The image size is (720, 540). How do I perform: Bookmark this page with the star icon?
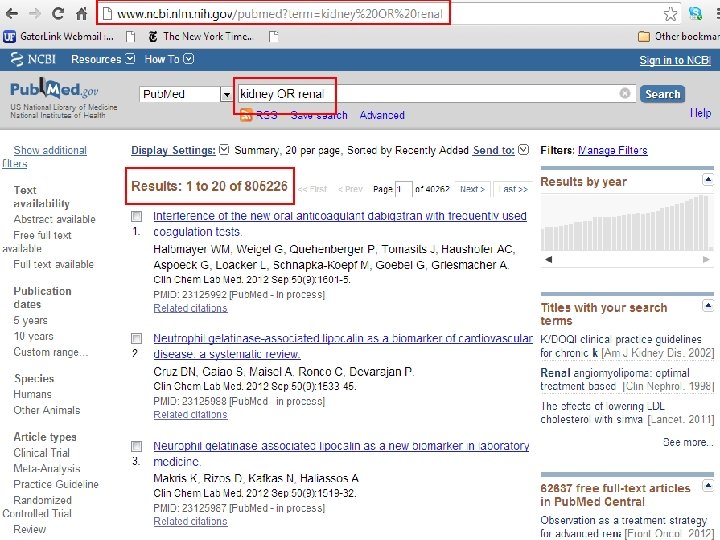670,14
